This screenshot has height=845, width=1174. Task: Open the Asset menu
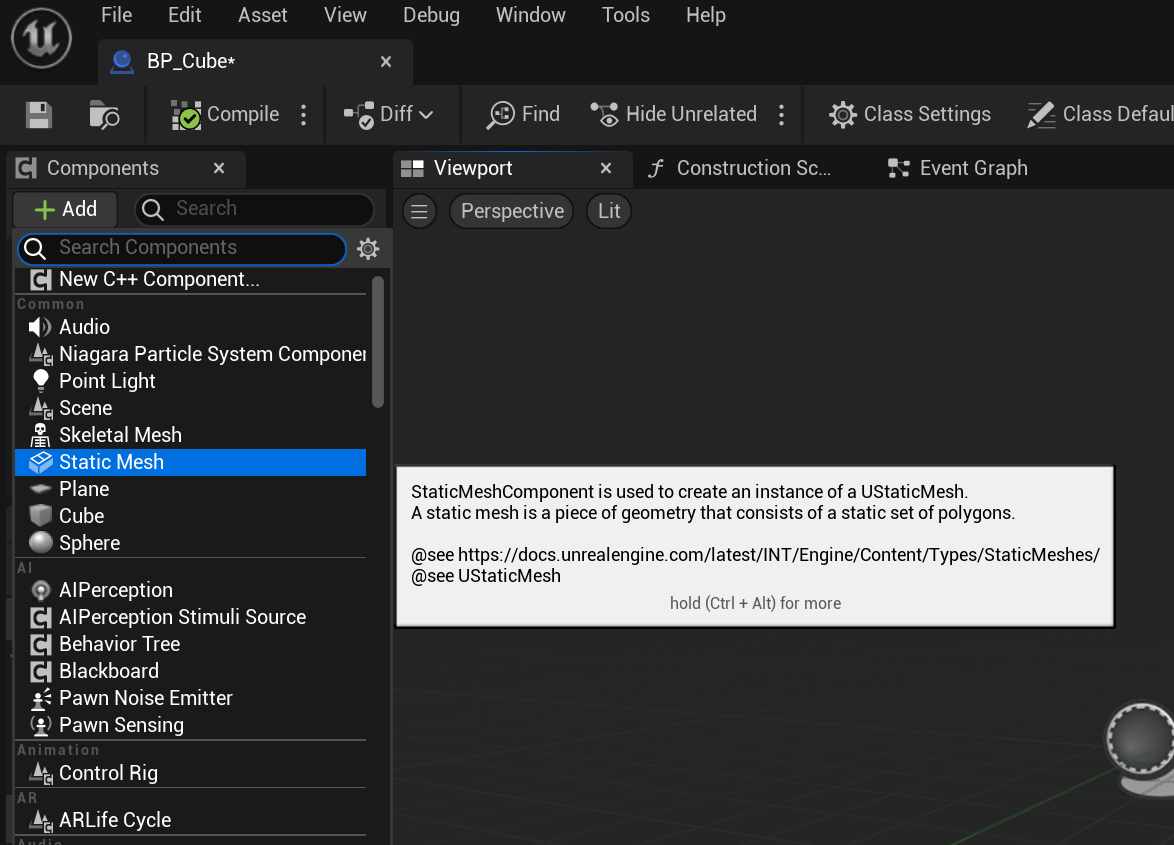[262, 15]
